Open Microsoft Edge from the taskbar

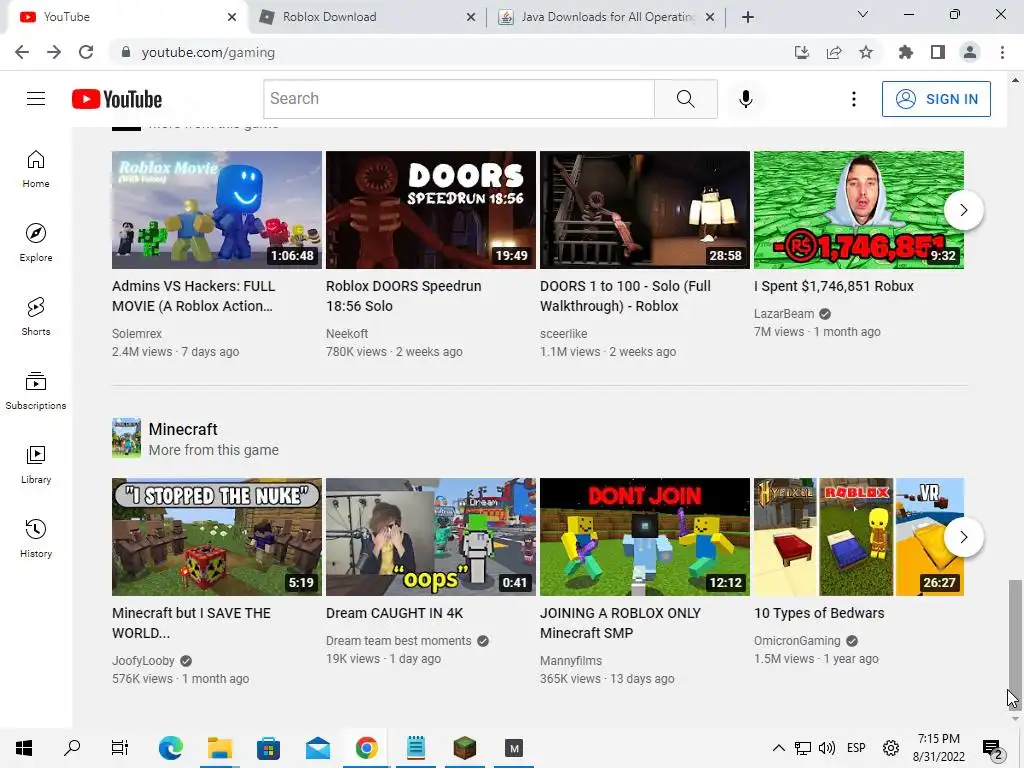(x=170, y=748)
